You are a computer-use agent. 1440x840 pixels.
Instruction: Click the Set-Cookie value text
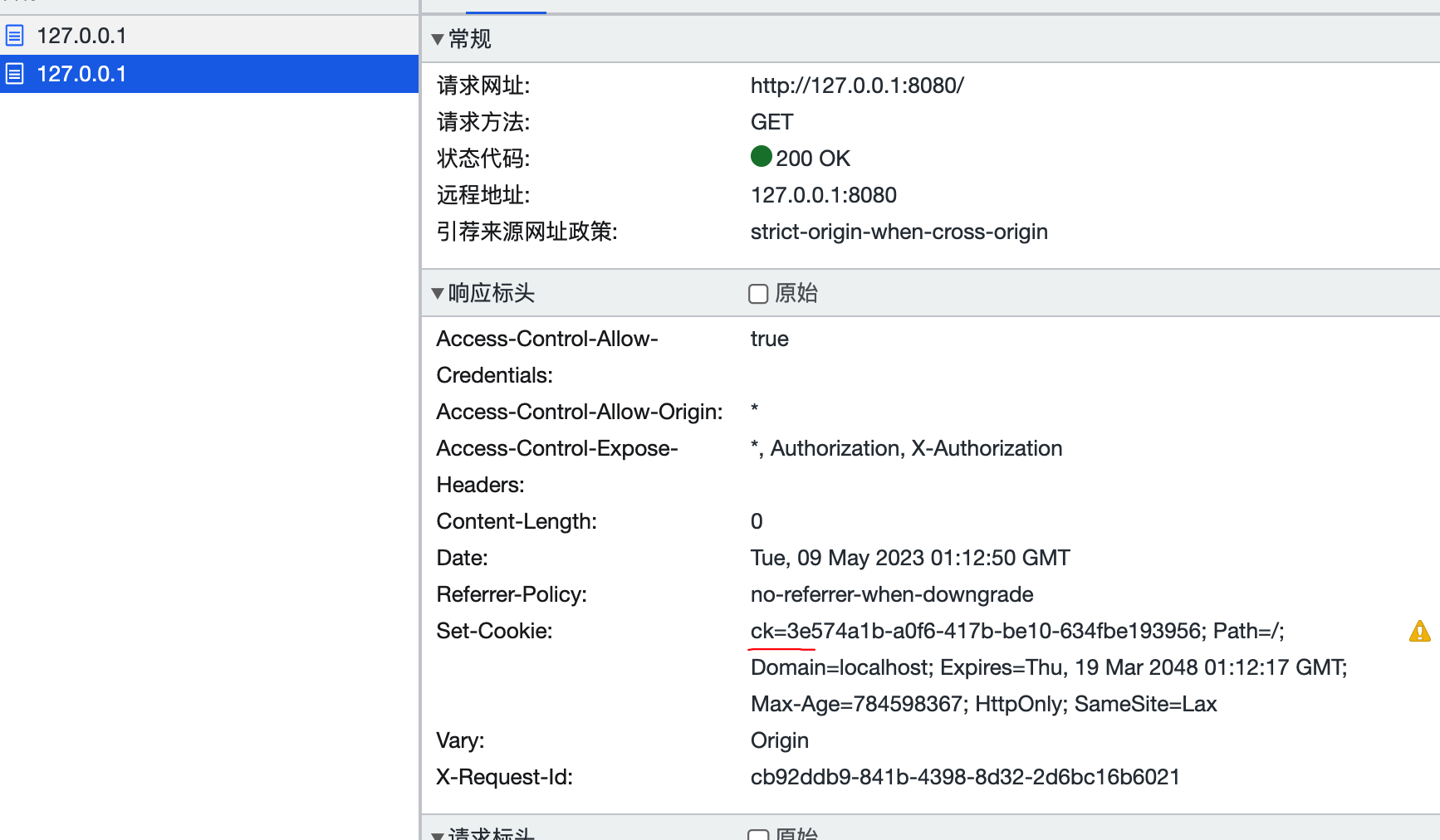(1016, 630)
